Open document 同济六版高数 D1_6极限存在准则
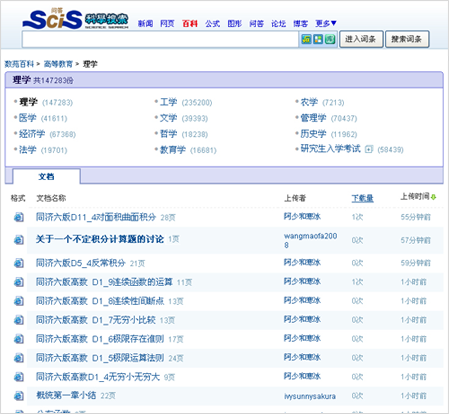Image resolution: width=449 pixels, height=414 pixels. [x=100, y=339]
